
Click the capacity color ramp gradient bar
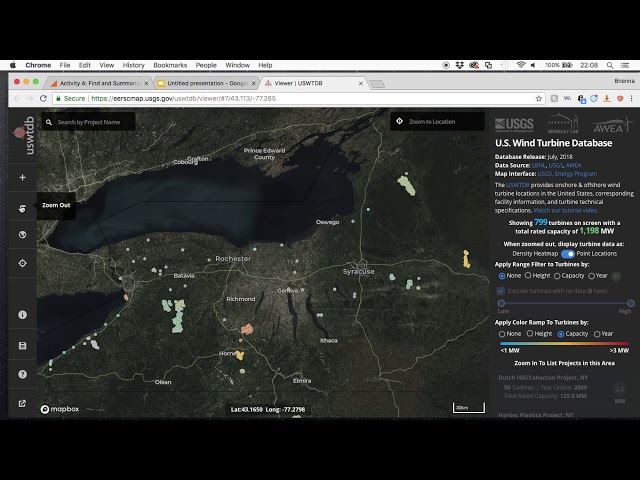564,344
